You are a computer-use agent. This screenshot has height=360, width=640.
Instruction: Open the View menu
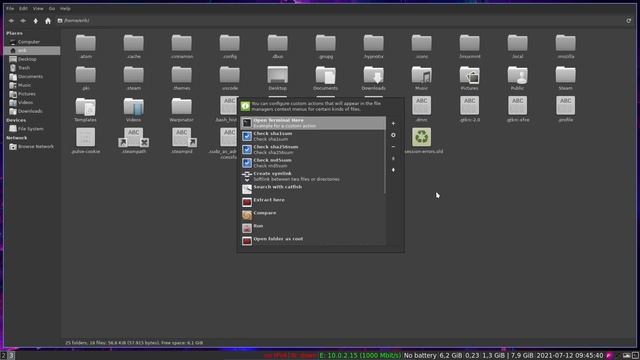click(x=38, y=9)
